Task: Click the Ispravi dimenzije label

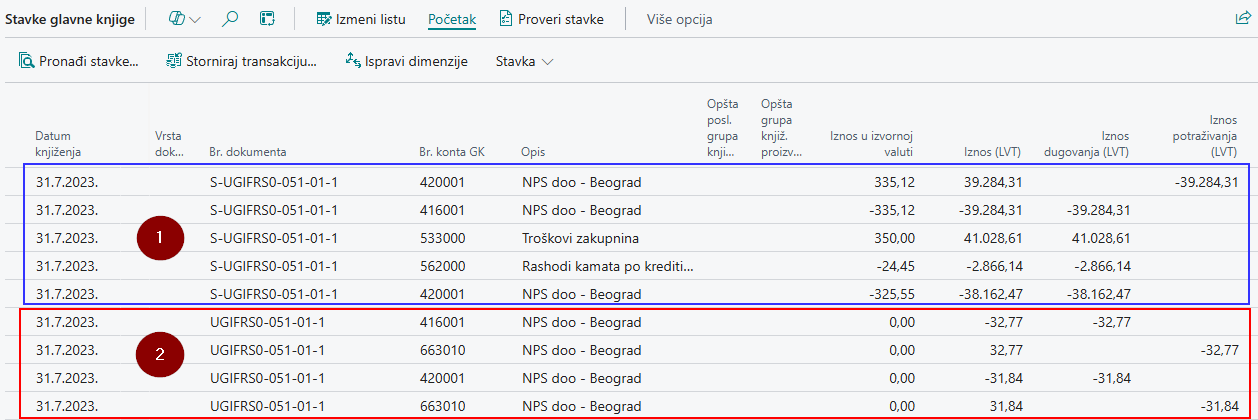Action: click(416, 61)
